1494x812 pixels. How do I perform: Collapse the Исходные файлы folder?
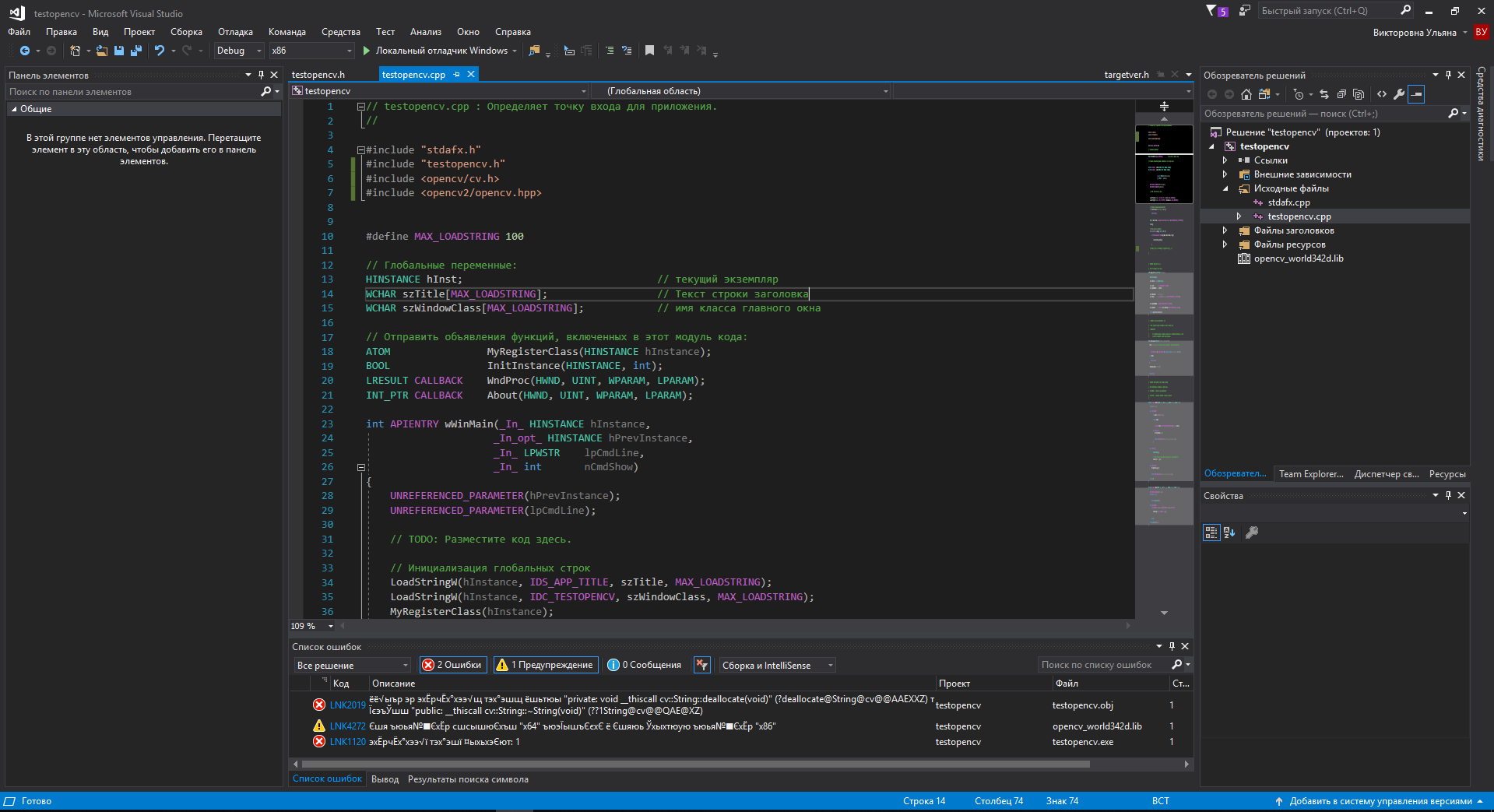[1225, 188]
